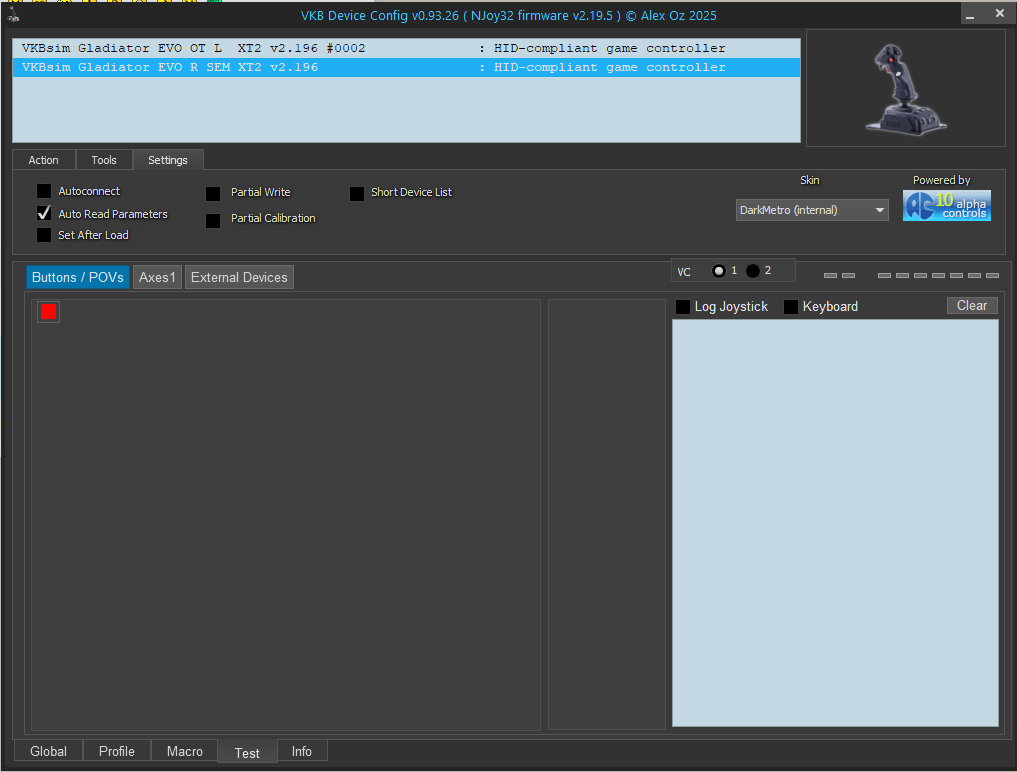Switch to the Axes1 tab
The width and height of the screenshot is (1017, 772).
pyautogui.click(x=157, y=277)
